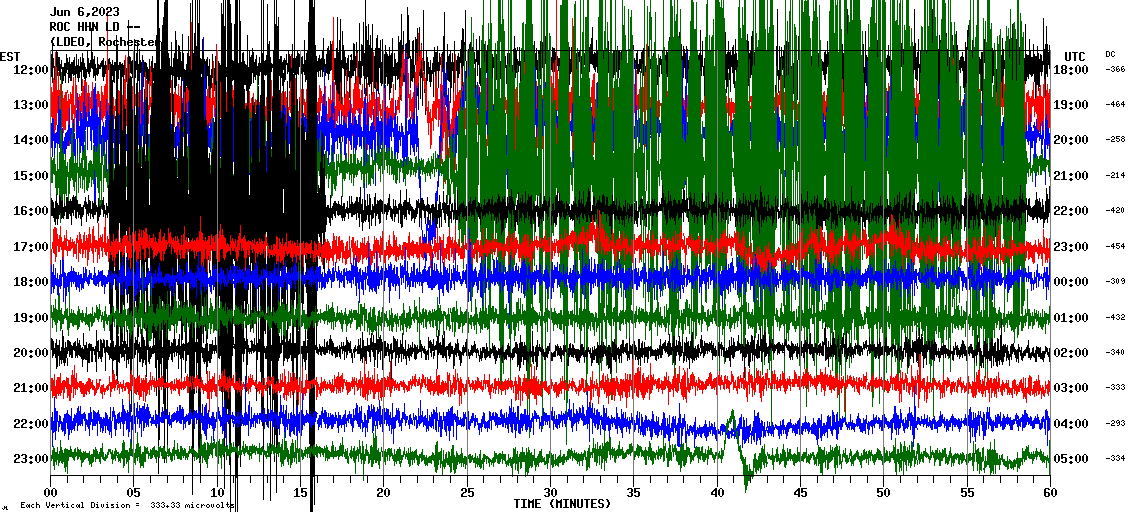Click the 00:00 UTC time label
The image size is (1130, 519).
pos(1077,282)
